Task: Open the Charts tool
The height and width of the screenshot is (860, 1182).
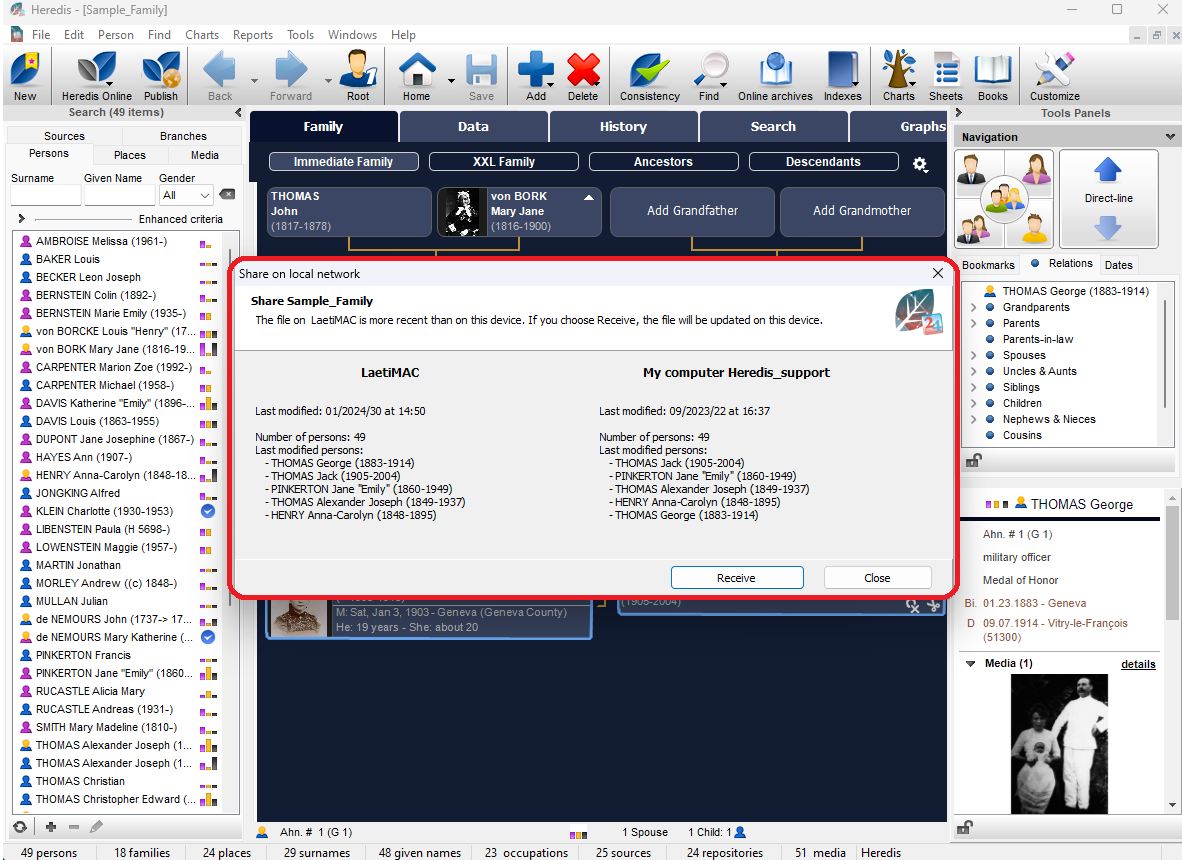Action: pyautogui.click(x=898, y=76)
